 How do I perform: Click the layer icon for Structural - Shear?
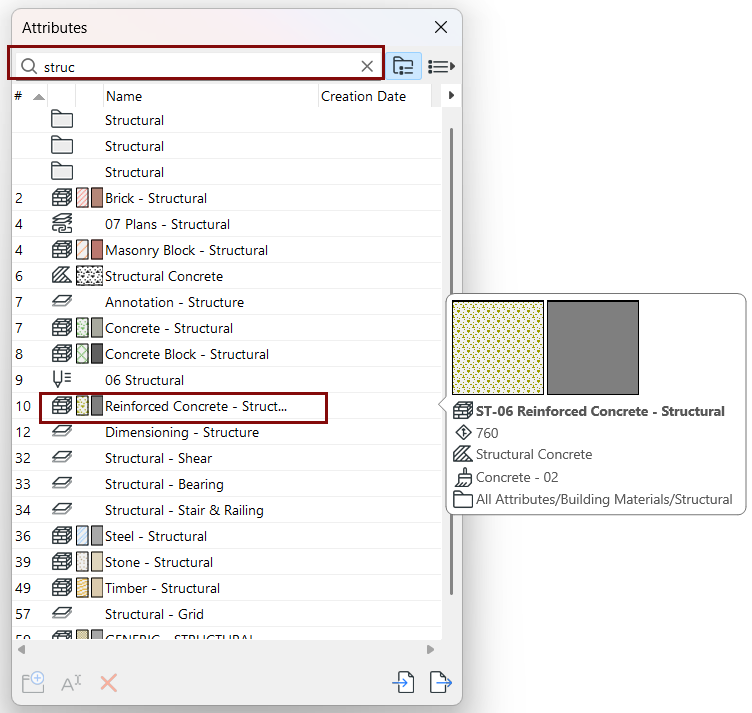pos(62,457)
